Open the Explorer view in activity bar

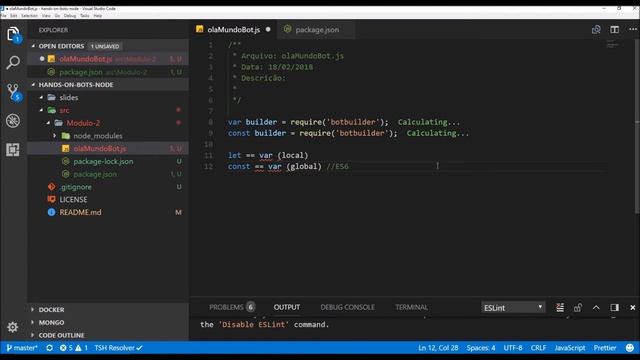click(x=13, y=34)
